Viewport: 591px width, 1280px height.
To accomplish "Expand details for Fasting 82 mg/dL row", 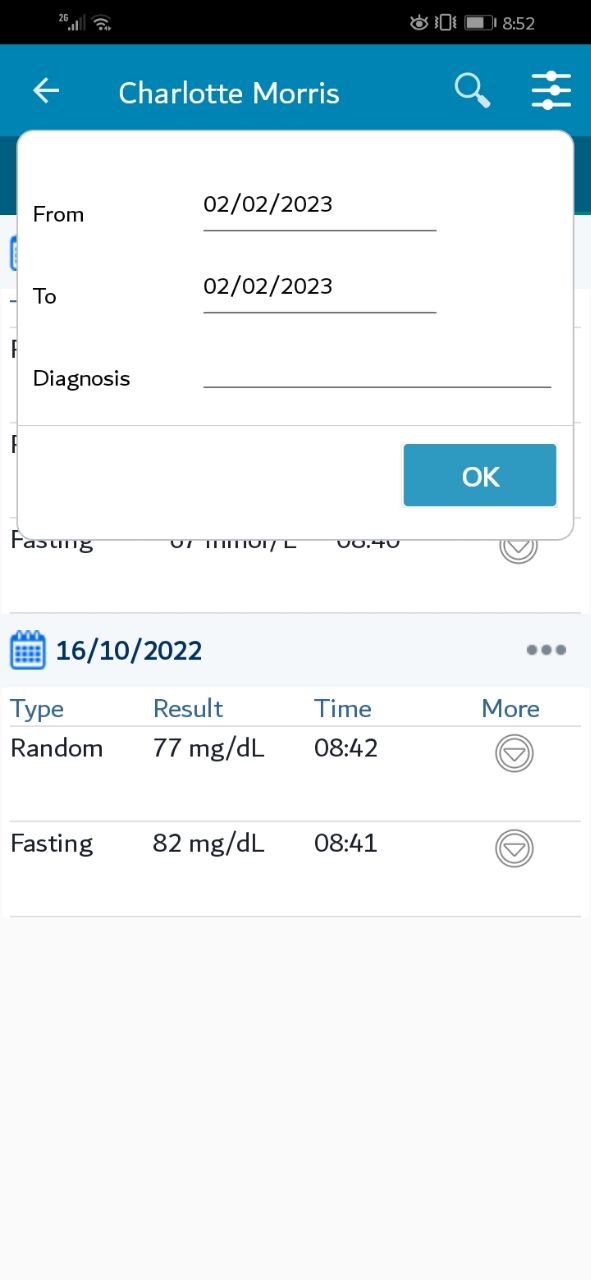I will point(514,848).
